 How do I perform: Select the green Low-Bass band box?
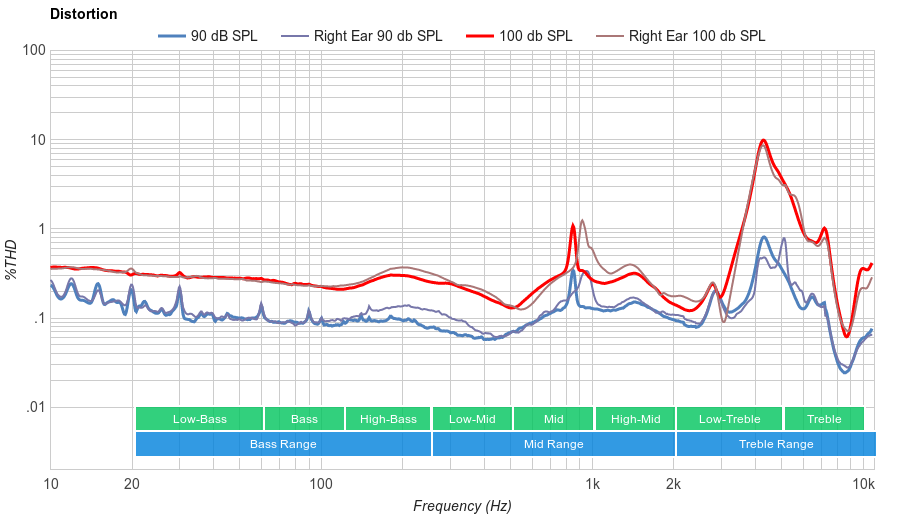click(199, 419)
